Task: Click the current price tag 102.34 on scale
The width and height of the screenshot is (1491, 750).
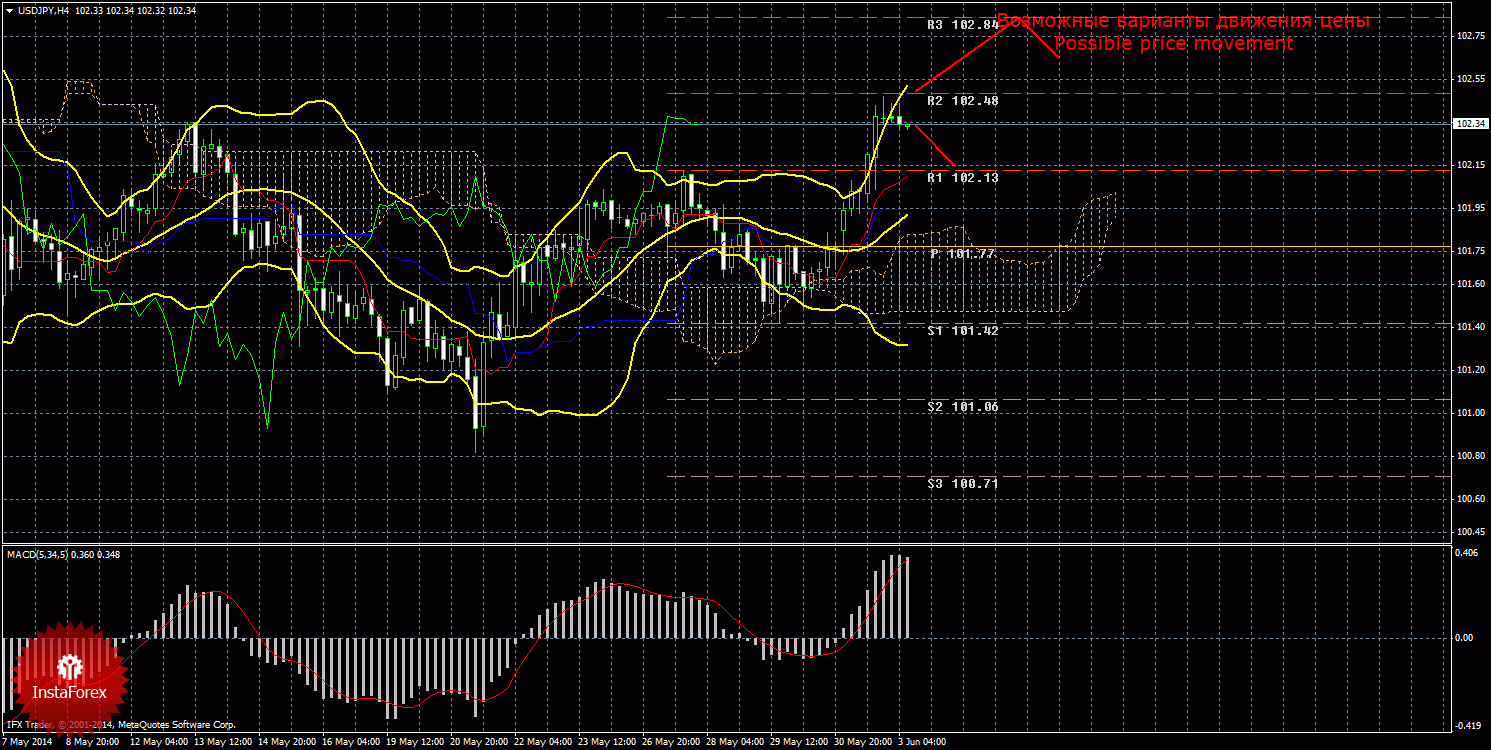Action: pos(1470,124)
